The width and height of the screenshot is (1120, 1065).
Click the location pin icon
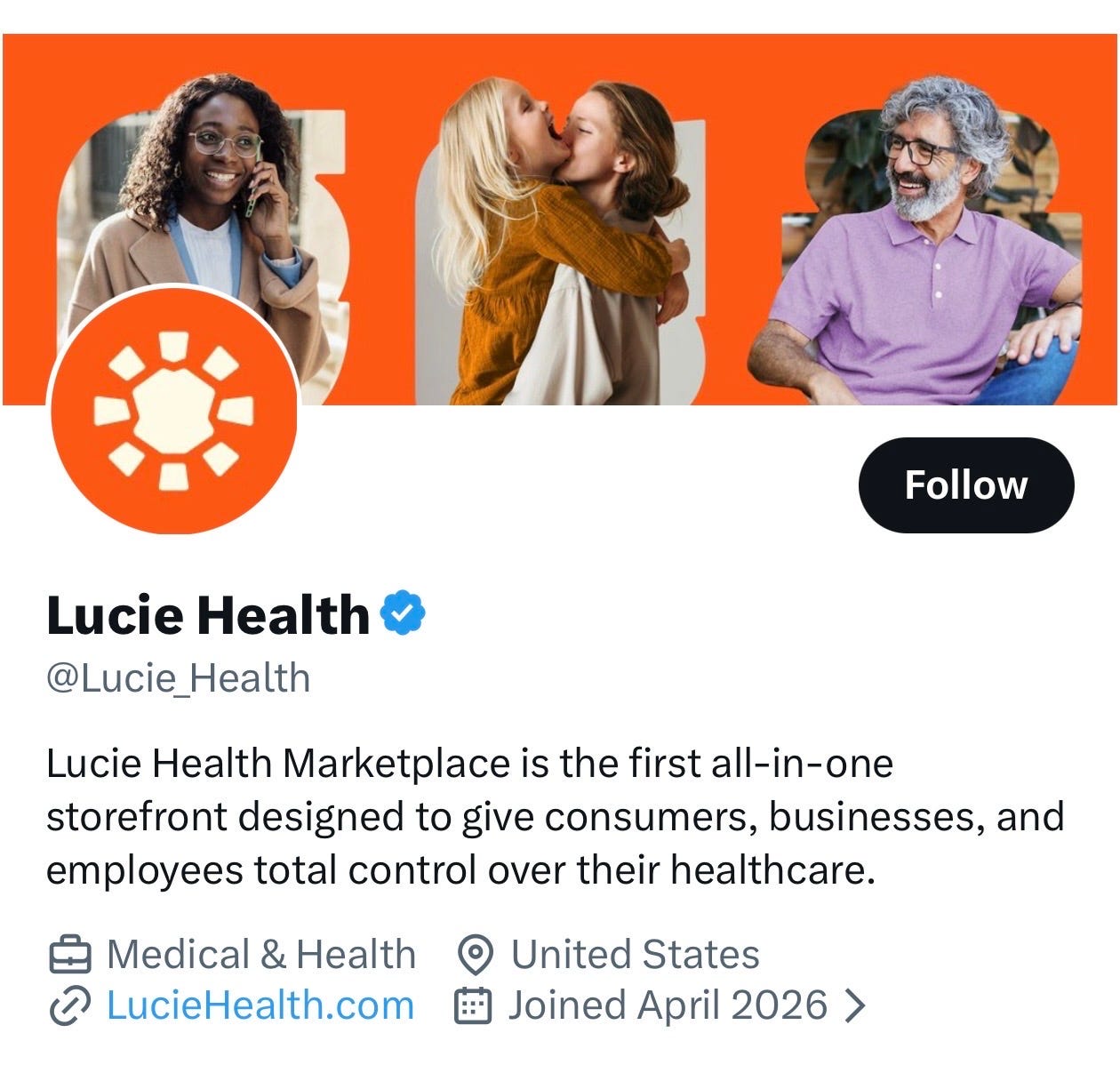(475, 956)
